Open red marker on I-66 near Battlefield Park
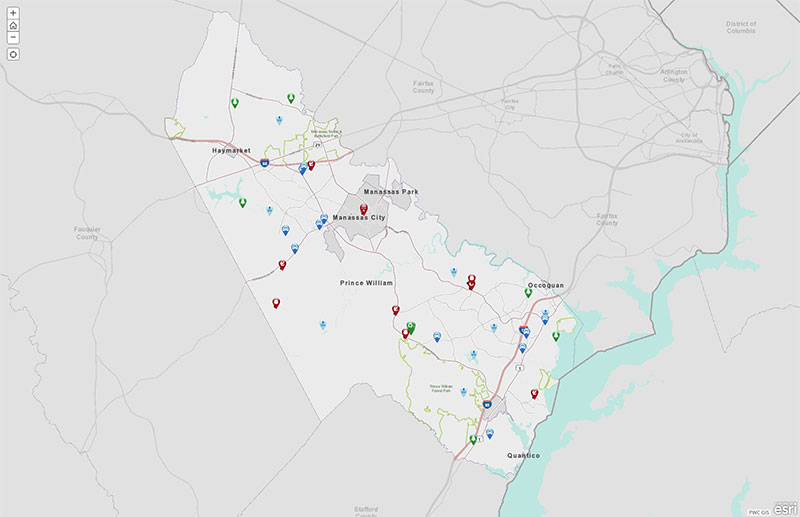Image resolution: width=800 pixels, height=517 pixels. coord(311,165)
